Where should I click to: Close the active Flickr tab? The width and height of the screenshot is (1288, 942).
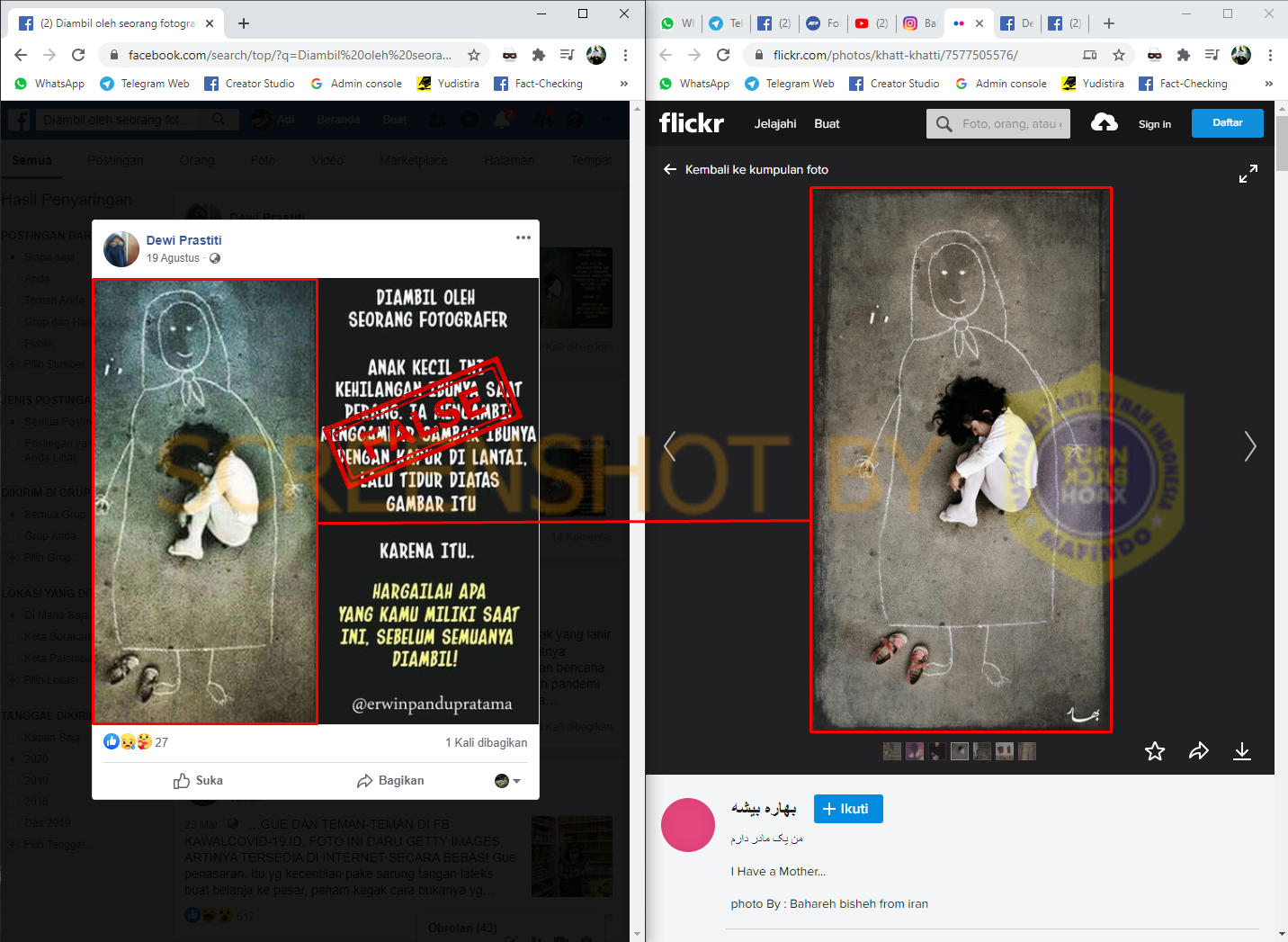tap(979, 23)
